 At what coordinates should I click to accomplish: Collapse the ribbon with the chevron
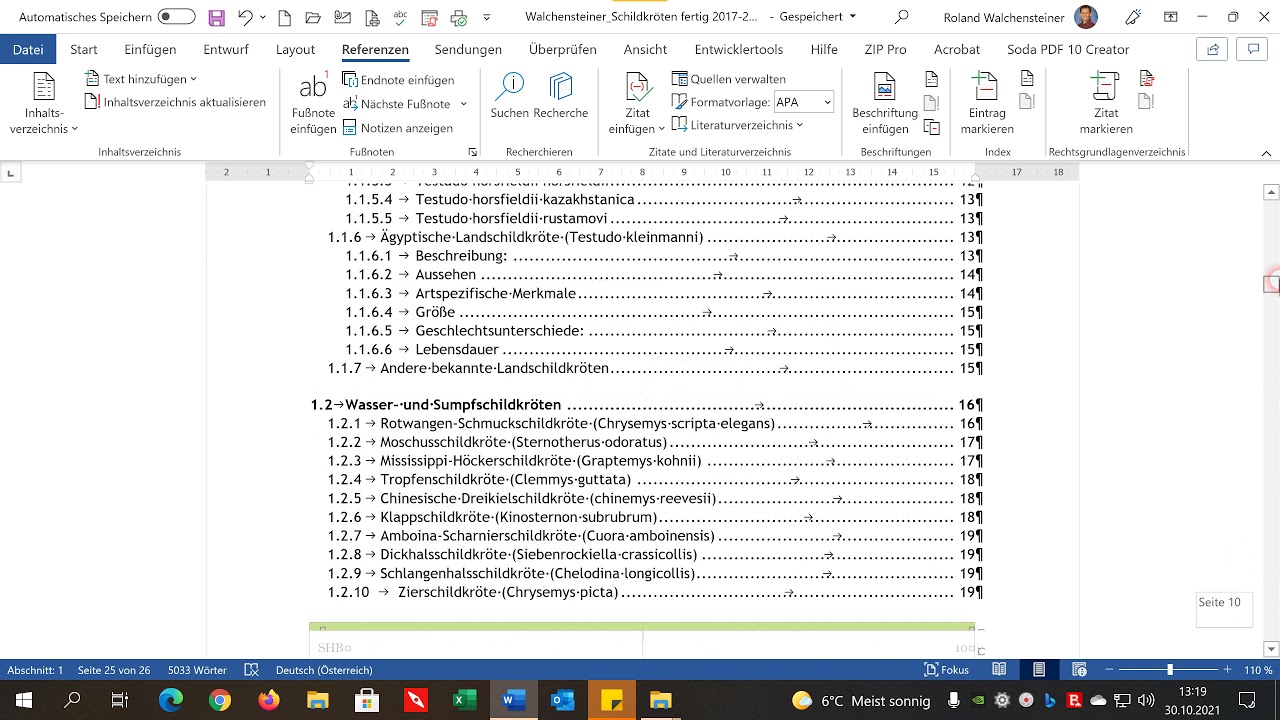tap(1267, 153)
